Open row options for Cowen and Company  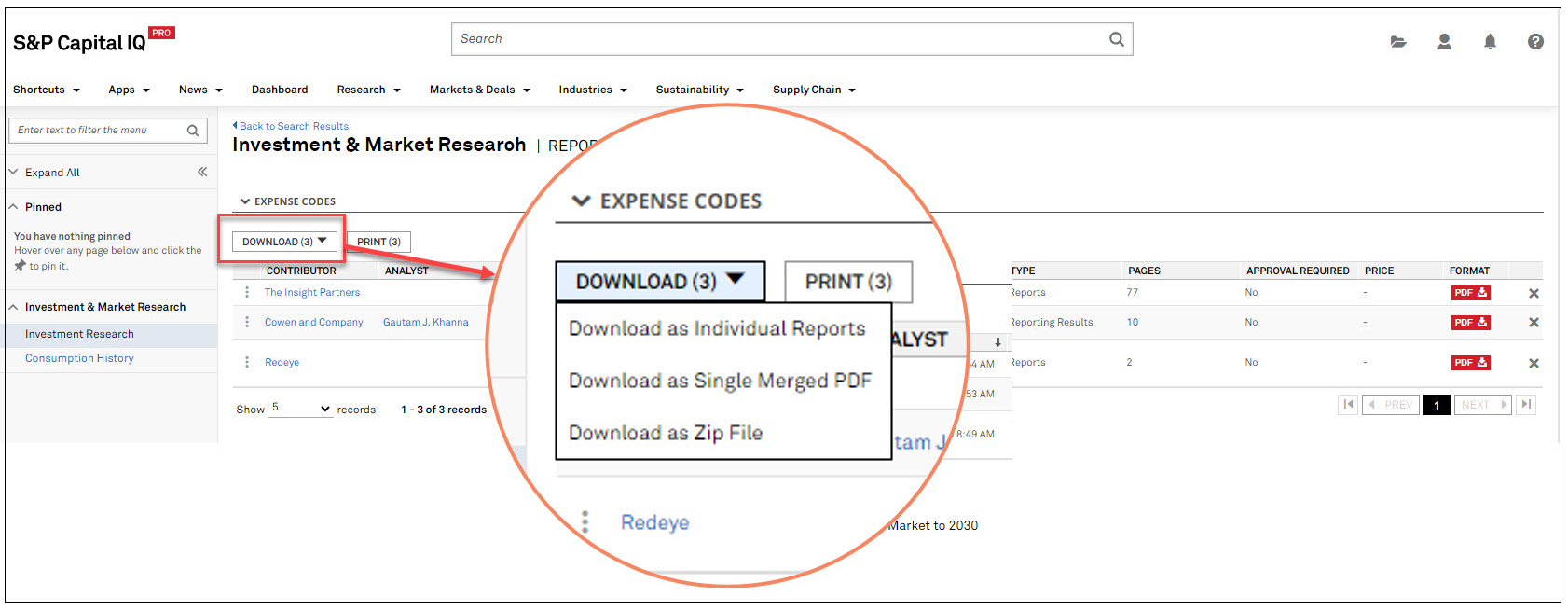pos(247,322)
